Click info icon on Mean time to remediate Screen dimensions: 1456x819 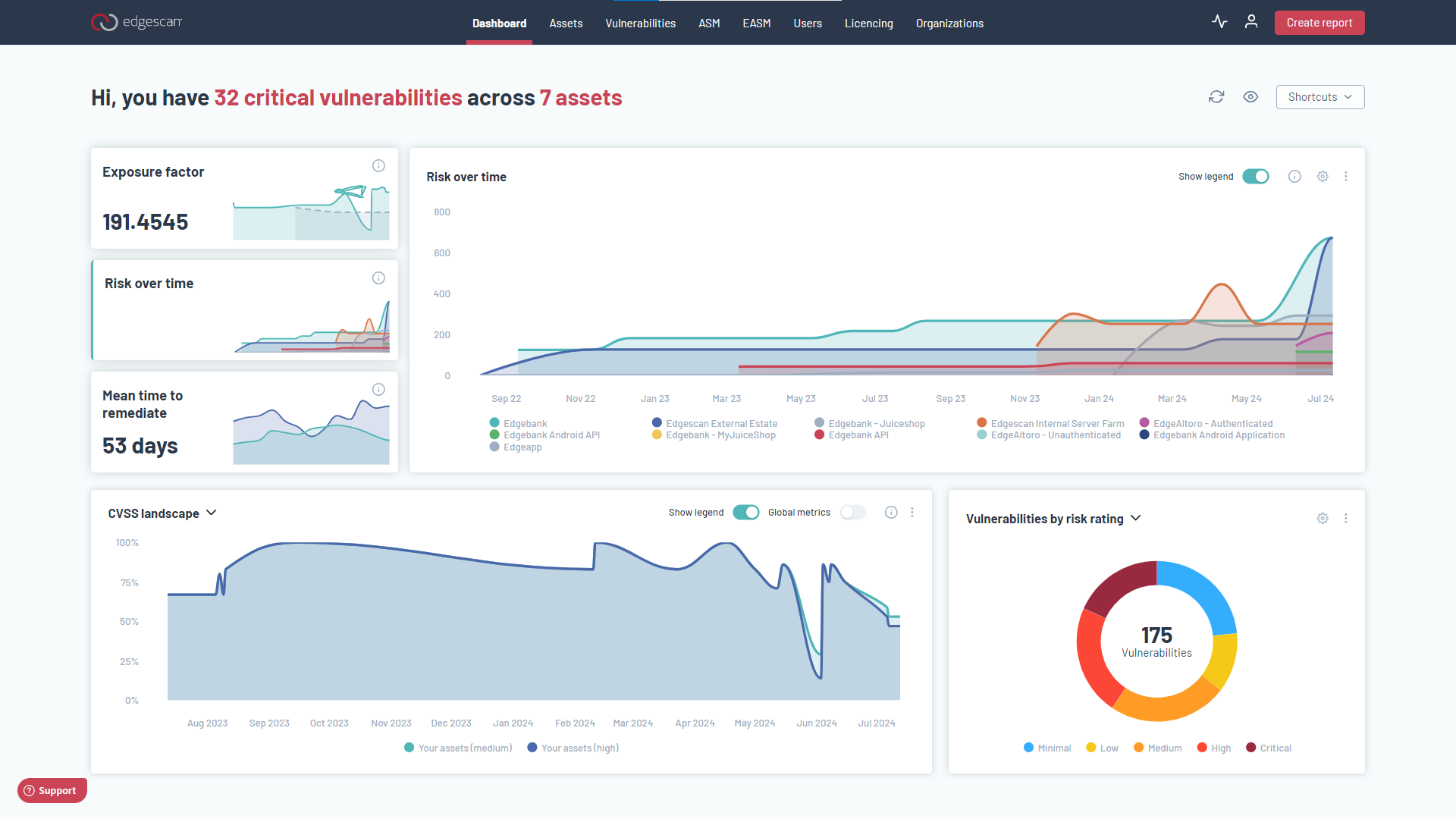click(378, 390)
